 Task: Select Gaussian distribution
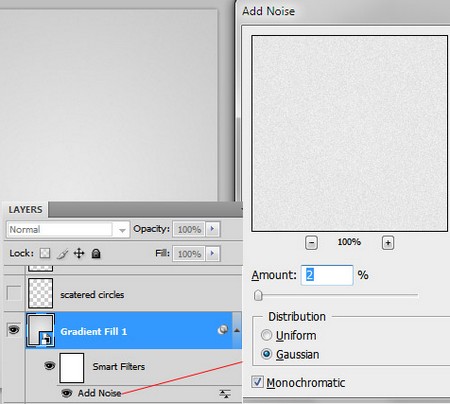click(266, 354)
